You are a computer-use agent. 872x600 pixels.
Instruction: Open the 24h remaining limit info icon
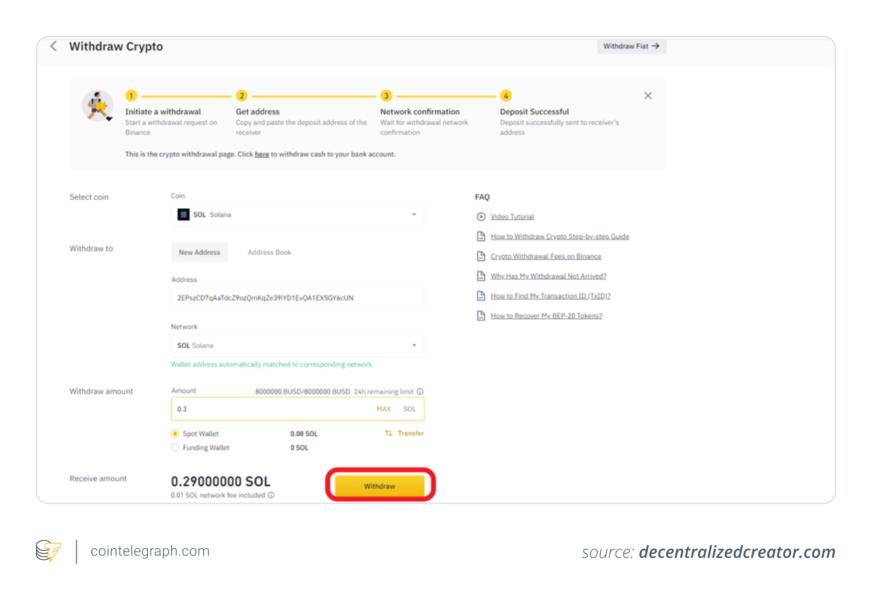420,391
